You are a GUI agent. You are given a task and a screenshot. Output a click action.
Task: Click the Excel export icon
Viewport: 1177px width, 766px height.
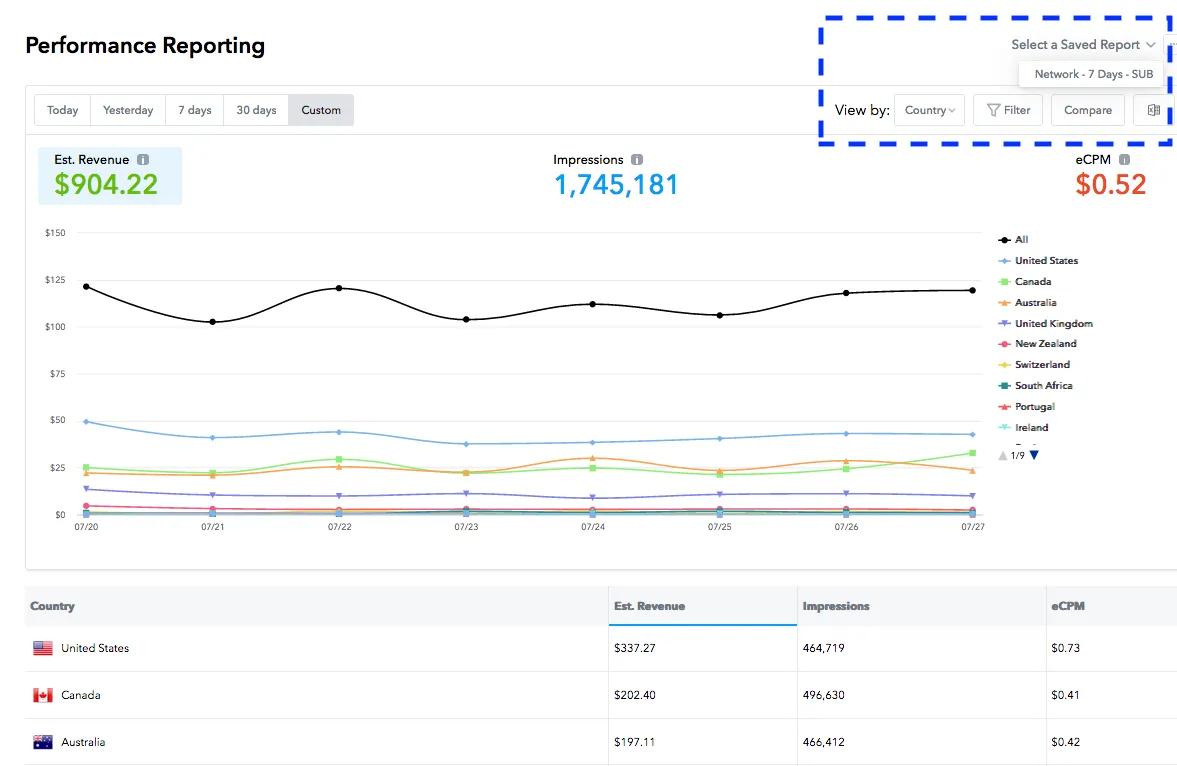tap(1154, 110)
